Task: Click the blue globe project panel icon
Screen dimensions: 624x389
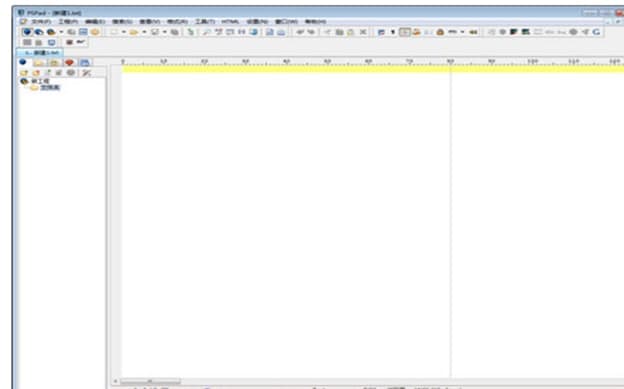Action: click(x=23, y=62)
